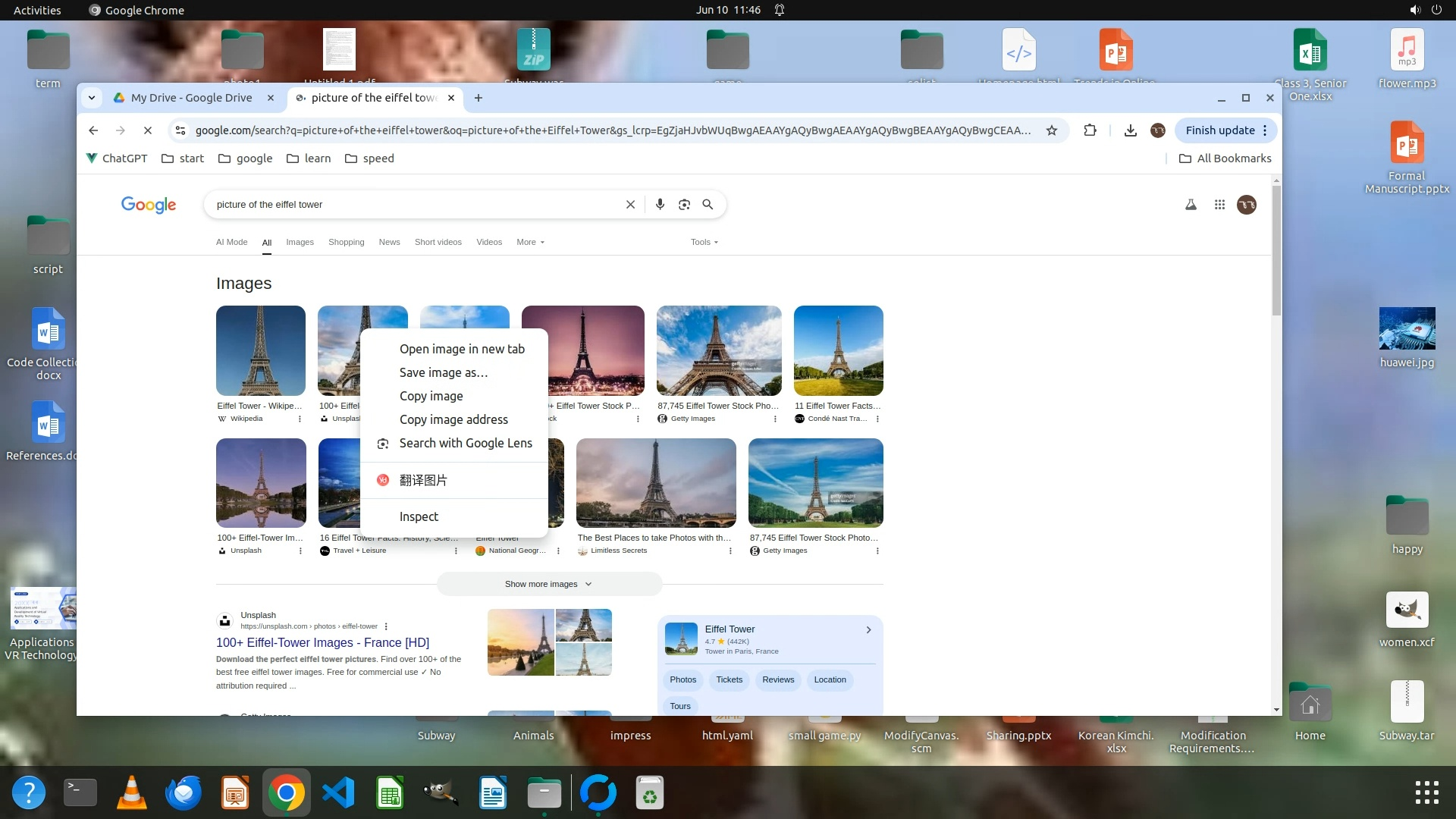Screen dimensions: 1456x819
Task: Click the Wikipedia Eiffel Tower thumbnail
Action: (x=260, y=350)
